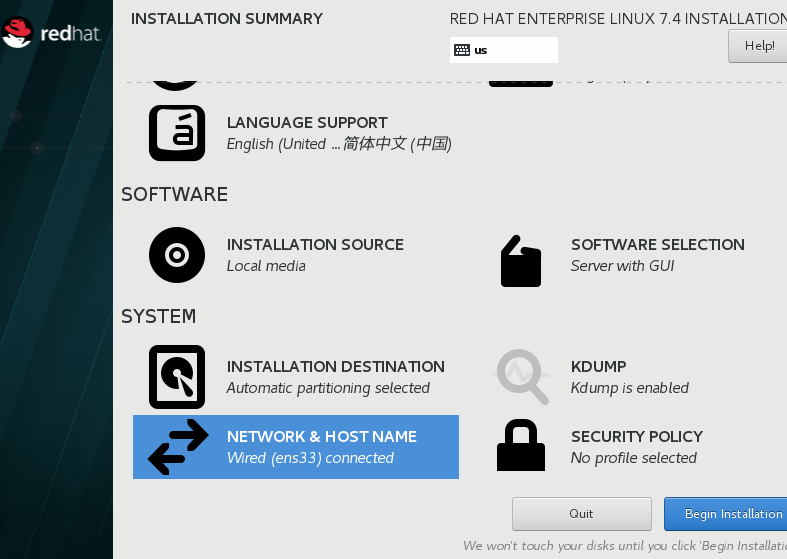Click the INSTALLATION SUMMARY title
The width and height of the screenshot is (787, 559).
pos(227,19)
